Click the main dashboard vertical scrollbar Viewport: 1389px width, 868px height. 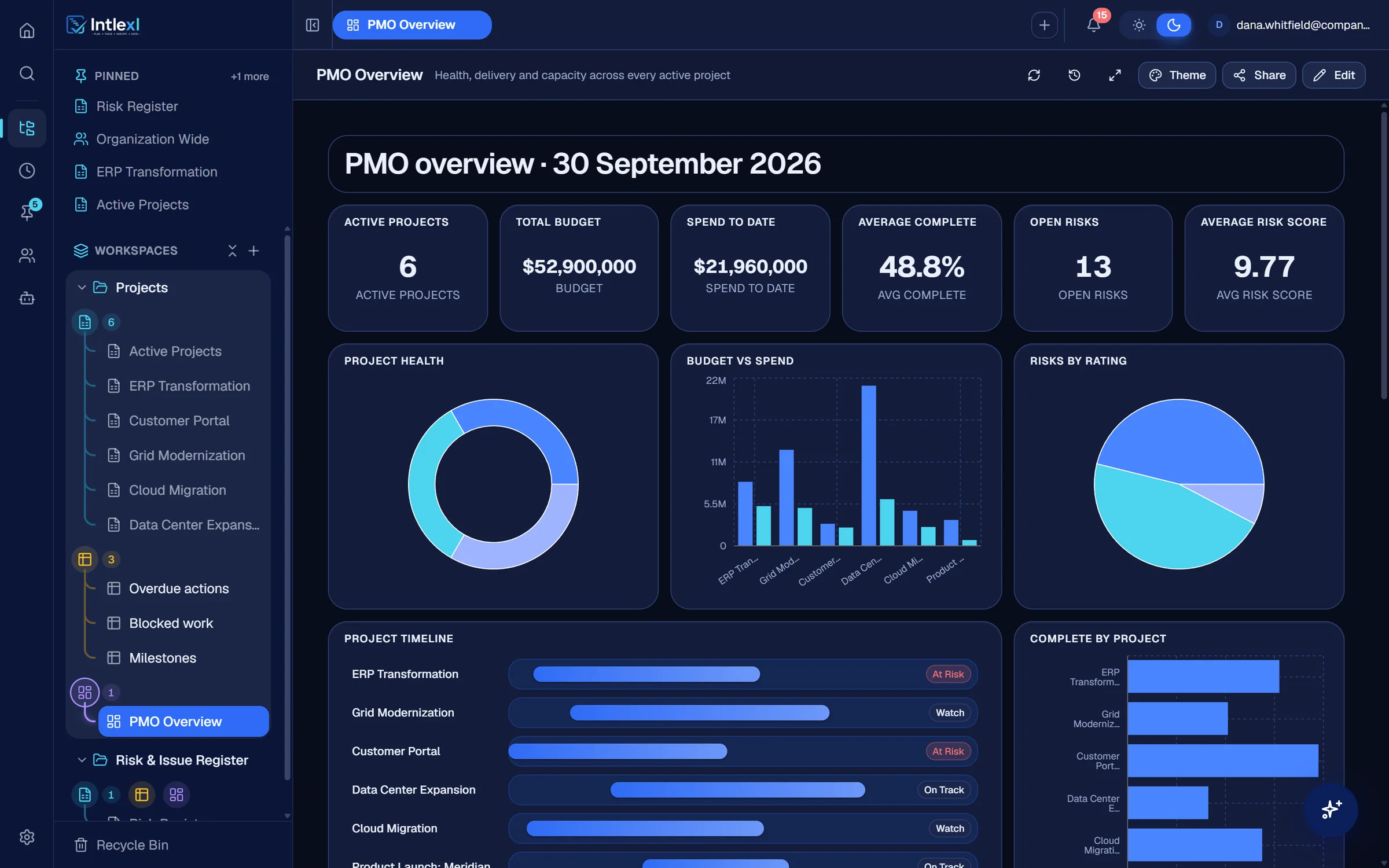pyautogui.click(x=1383, y=255)
